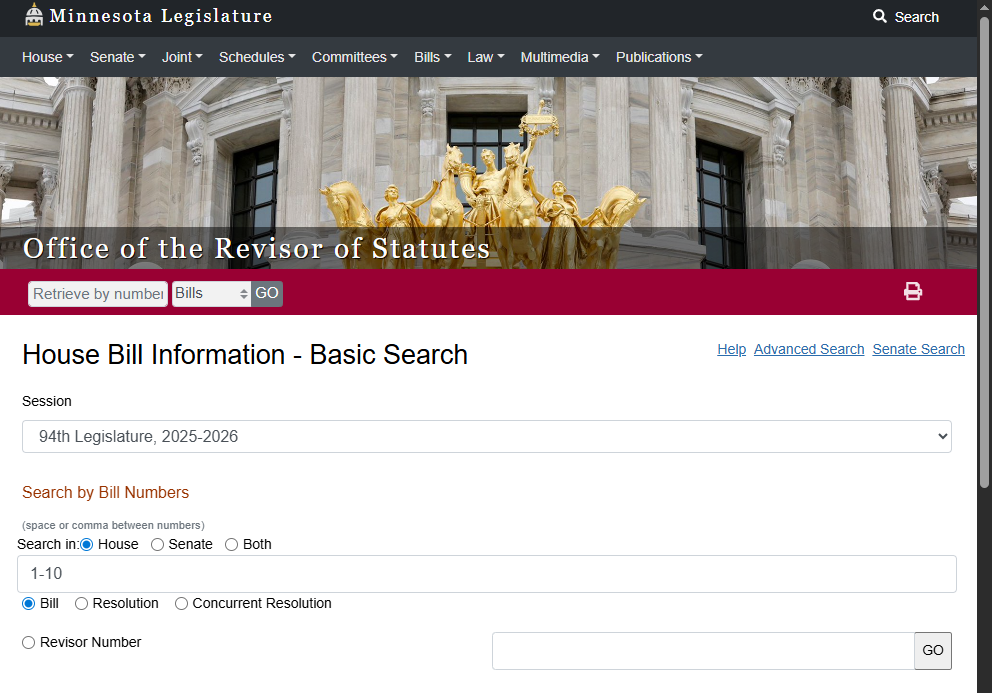Go to Senate Search
Image resolution: width=992 pixels, height=693 pixels.
[x=918, y=349]
